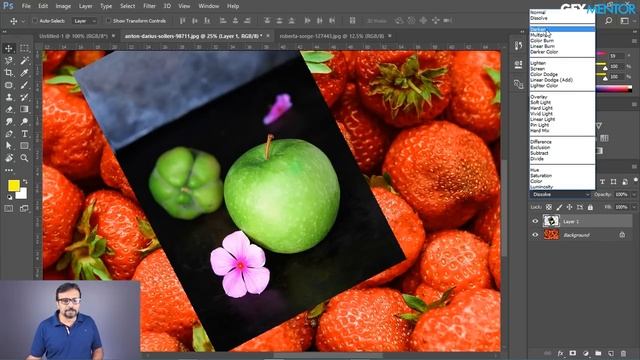The width and height of the screenshot is (640, 360).
Task: Open the Edit Toolbar three-dots menu
Action: pyautogui.click(x=9, y=170)
